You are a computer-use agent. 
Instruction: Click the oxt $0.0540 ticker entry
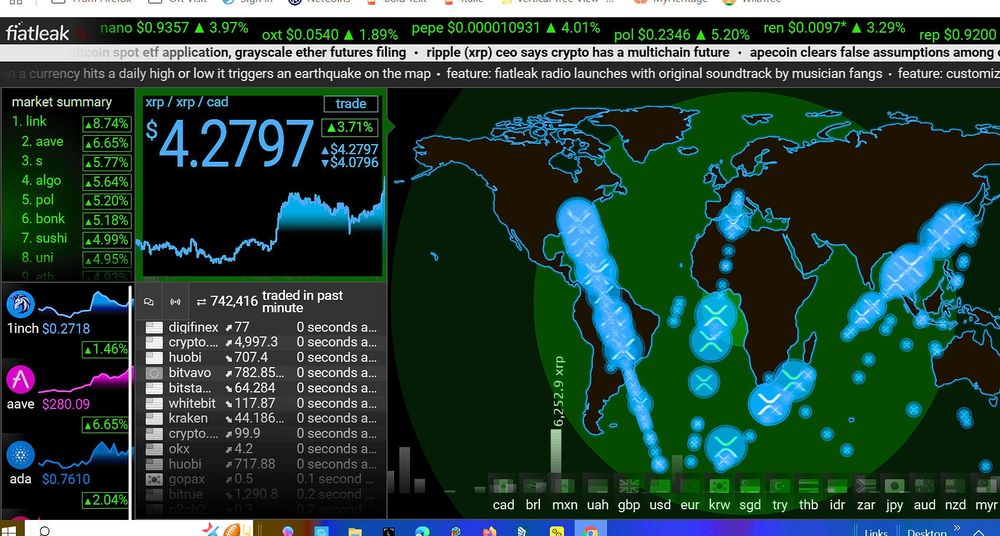(x=330, y=34)
